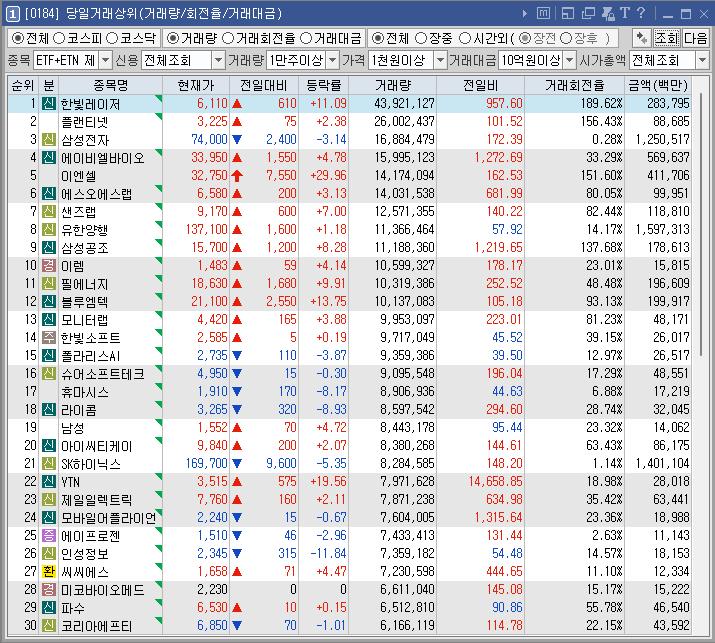
Task: Click the 환 badge on 씨씨에스 row
Action: [49, 571]
